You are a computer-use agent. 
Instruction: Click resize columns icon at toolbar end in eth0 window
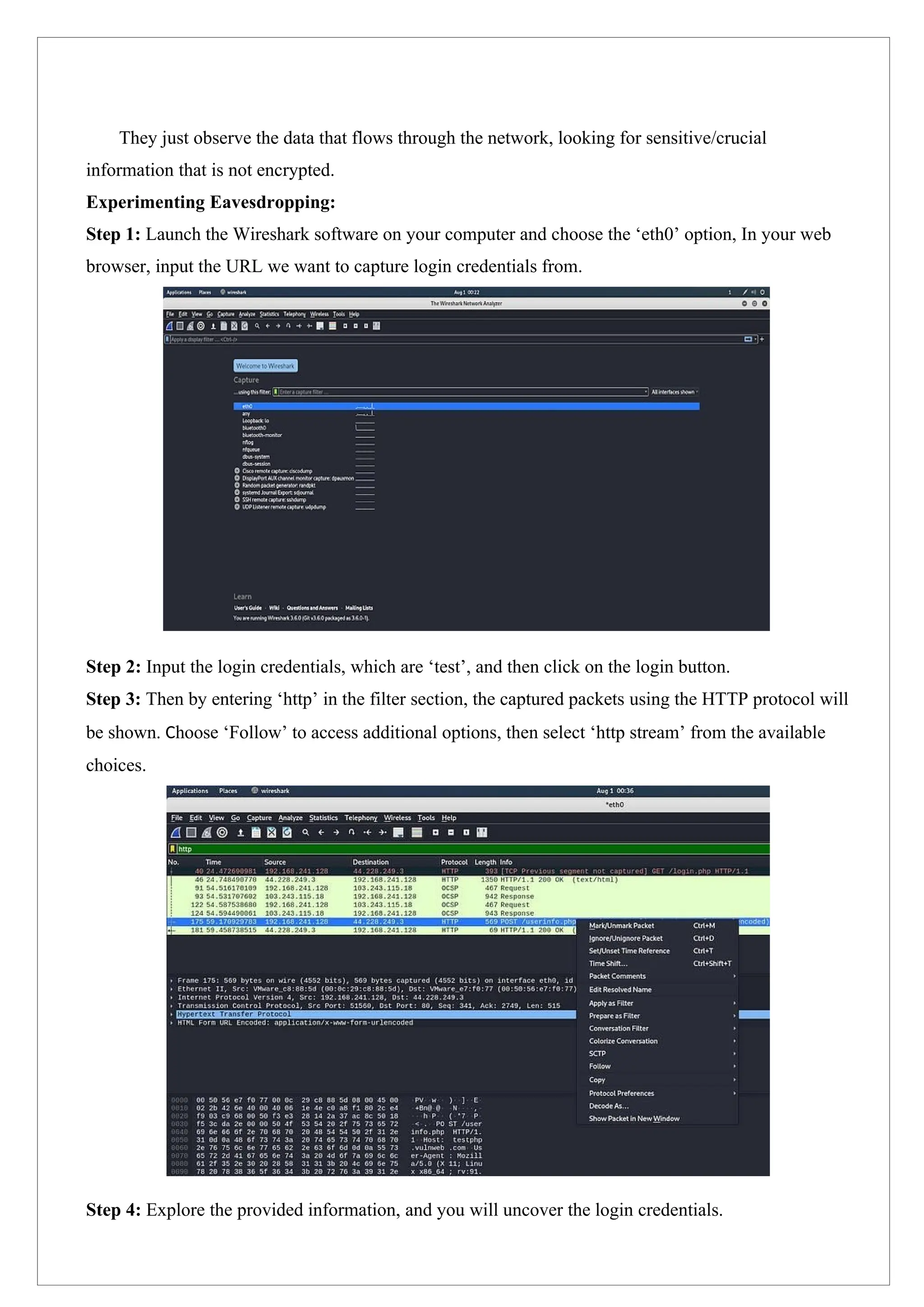point(482,833)
